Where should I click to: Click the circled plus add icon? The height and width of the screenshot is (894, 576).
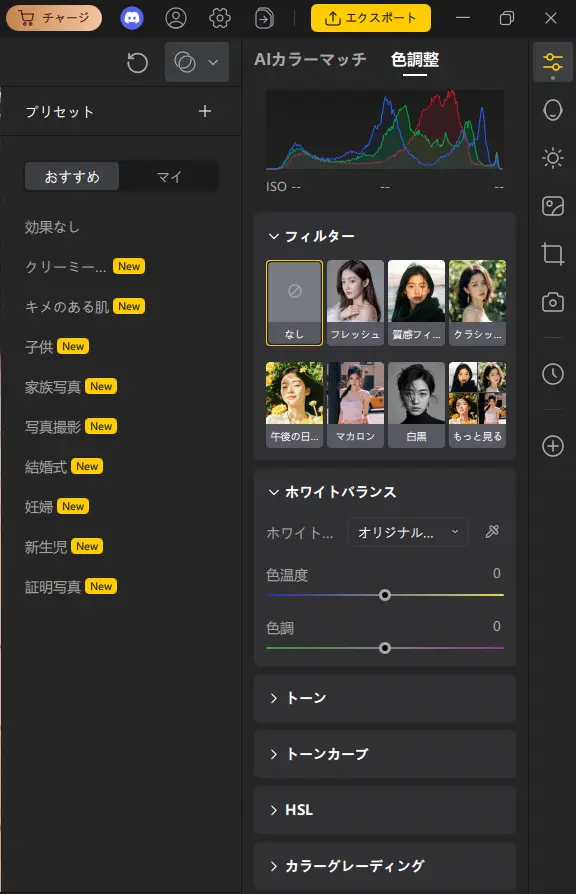tap(553, 446)
